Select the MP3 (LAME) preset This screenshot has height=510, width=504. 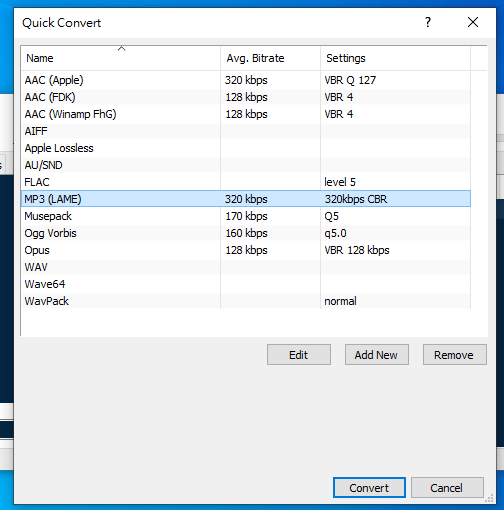246,199
